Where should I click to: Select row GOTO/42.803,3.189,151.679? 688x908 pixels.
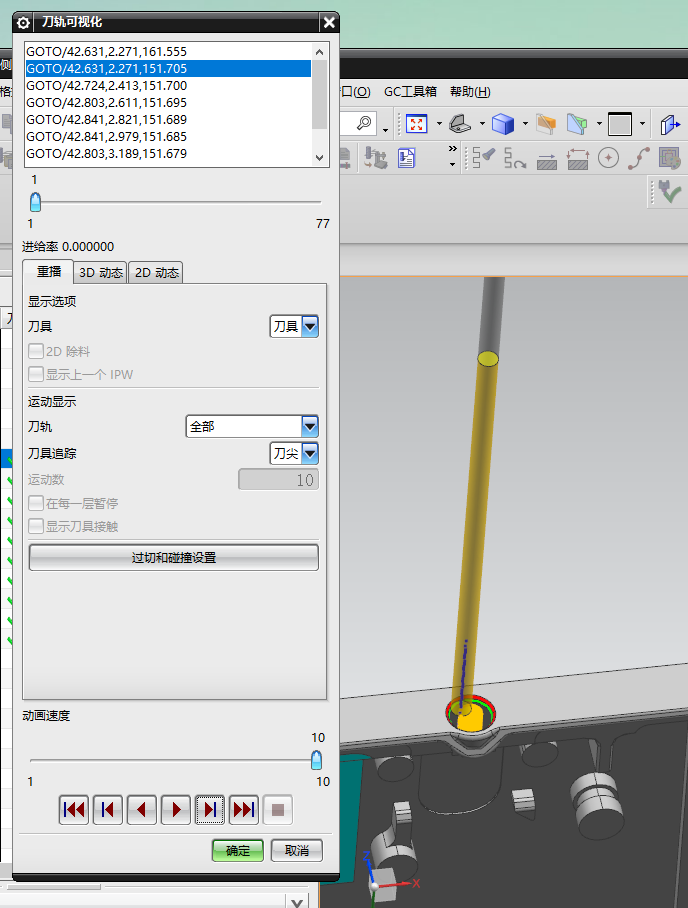tap(168, 153)
